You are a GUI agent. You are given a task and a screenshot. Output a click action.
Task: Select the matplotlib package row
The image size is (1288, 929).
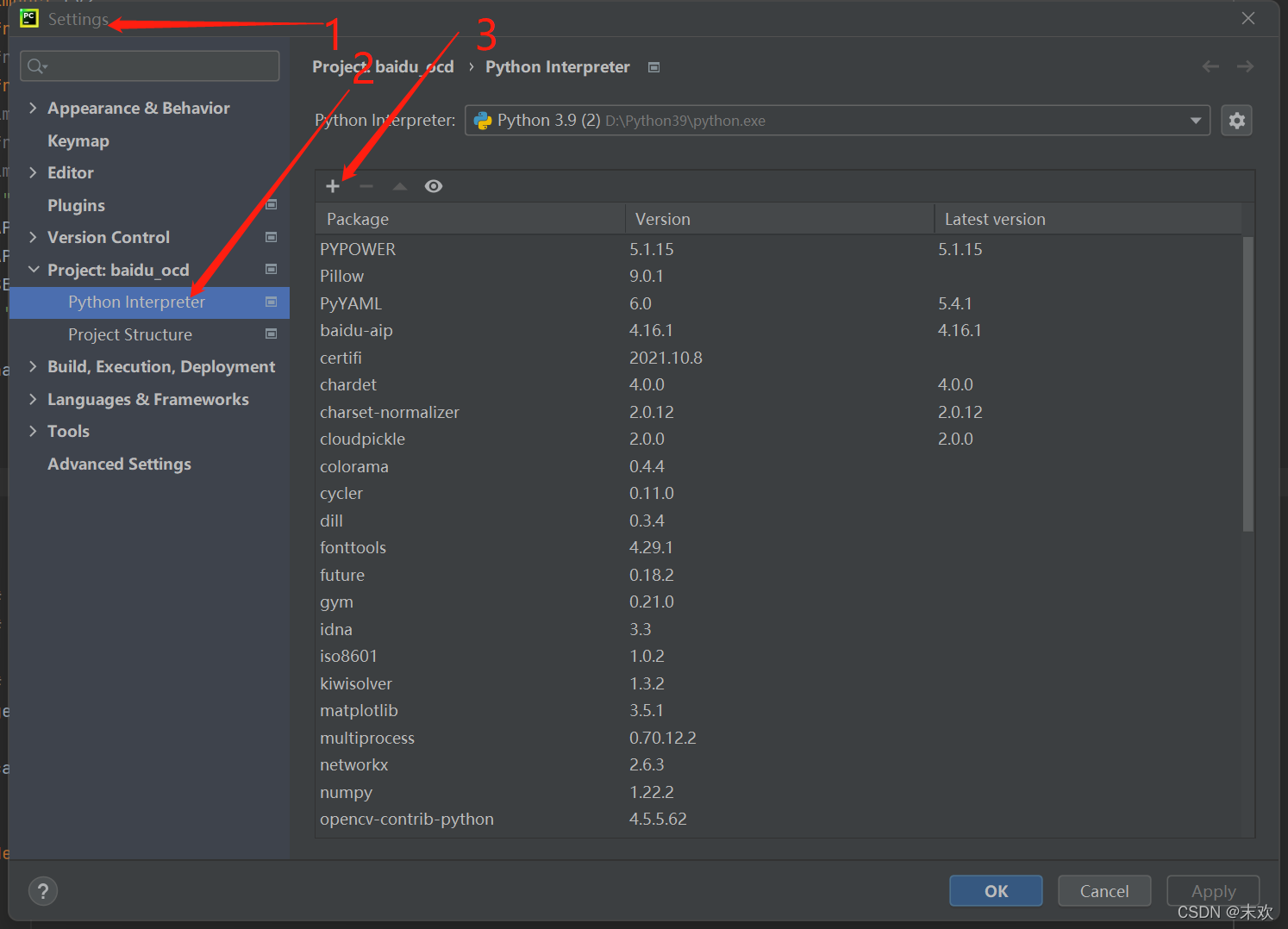[x=779, y=710]
